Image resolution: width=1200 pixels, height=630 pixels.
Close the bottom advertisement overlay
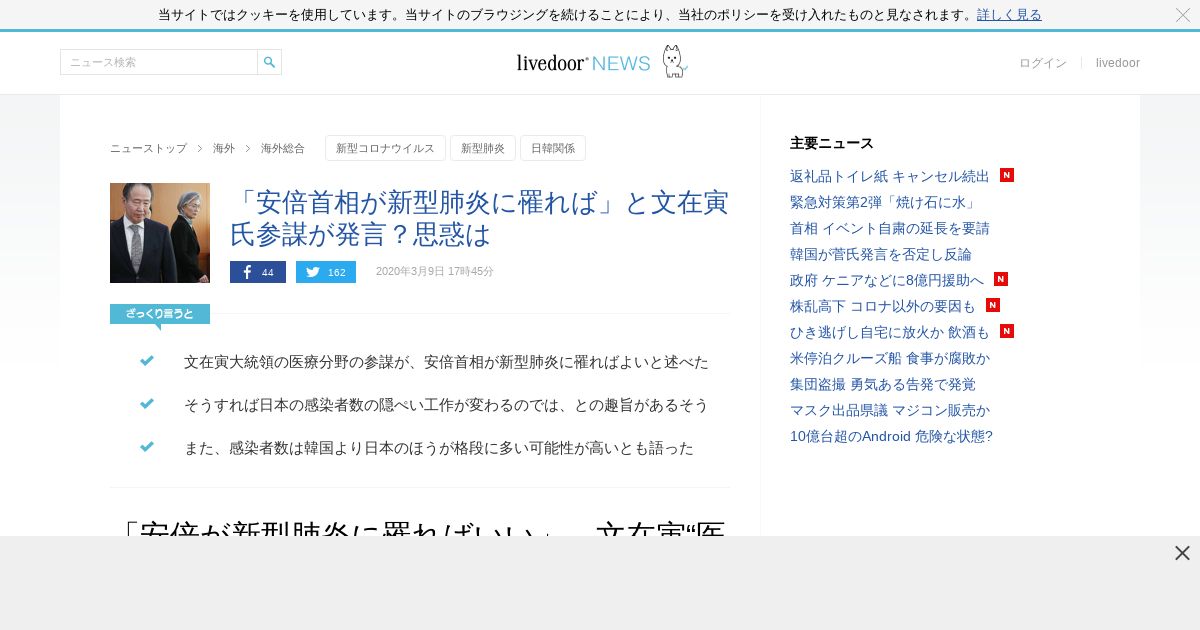click(x=1182, y=553)
